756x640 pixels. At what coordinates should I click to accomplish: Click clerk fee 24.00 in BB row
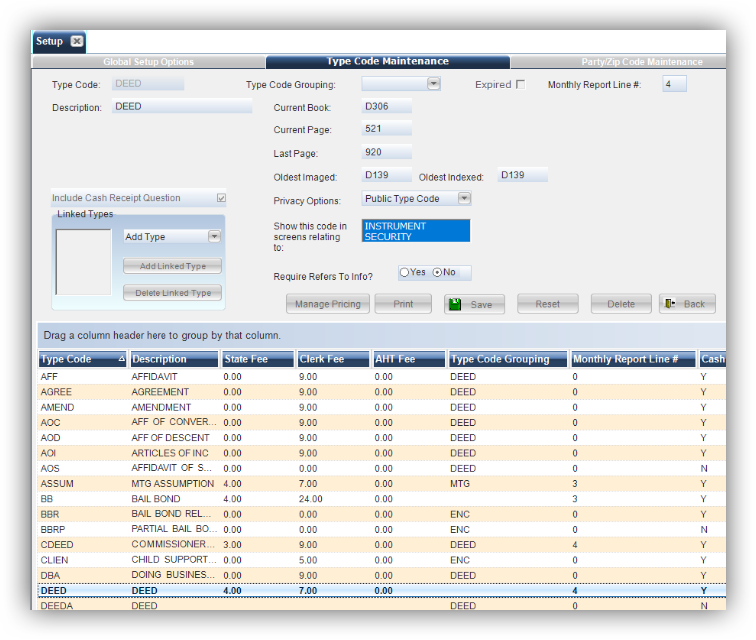[310, 499]
